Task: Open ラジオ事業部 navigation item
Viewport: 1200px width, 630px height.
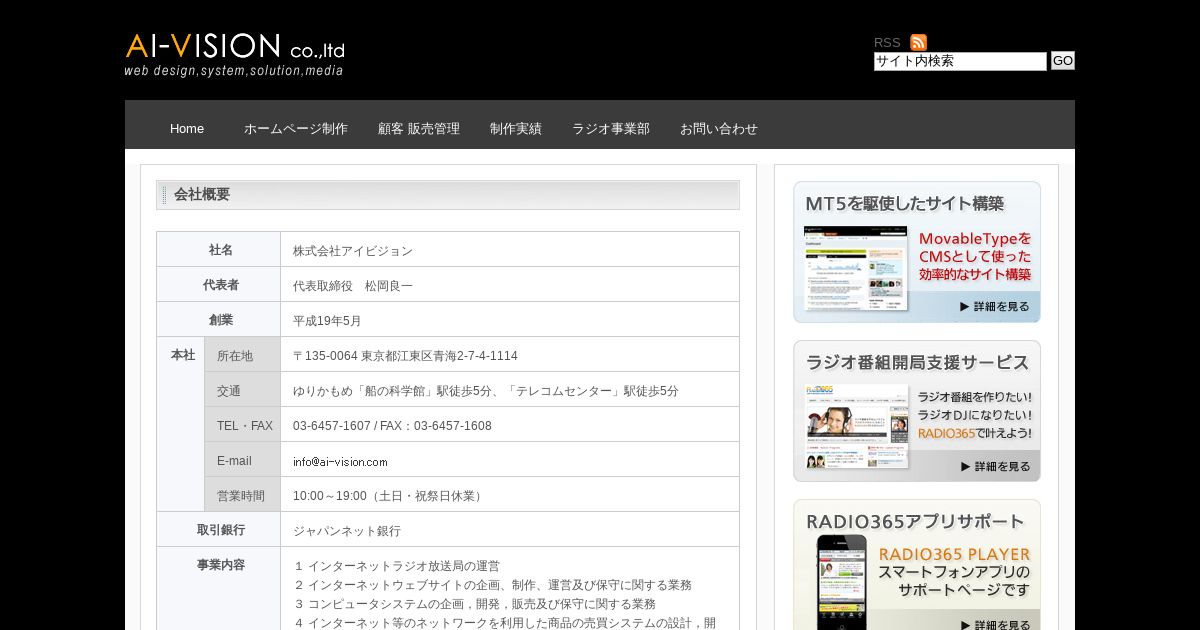Action: point(611,128)
